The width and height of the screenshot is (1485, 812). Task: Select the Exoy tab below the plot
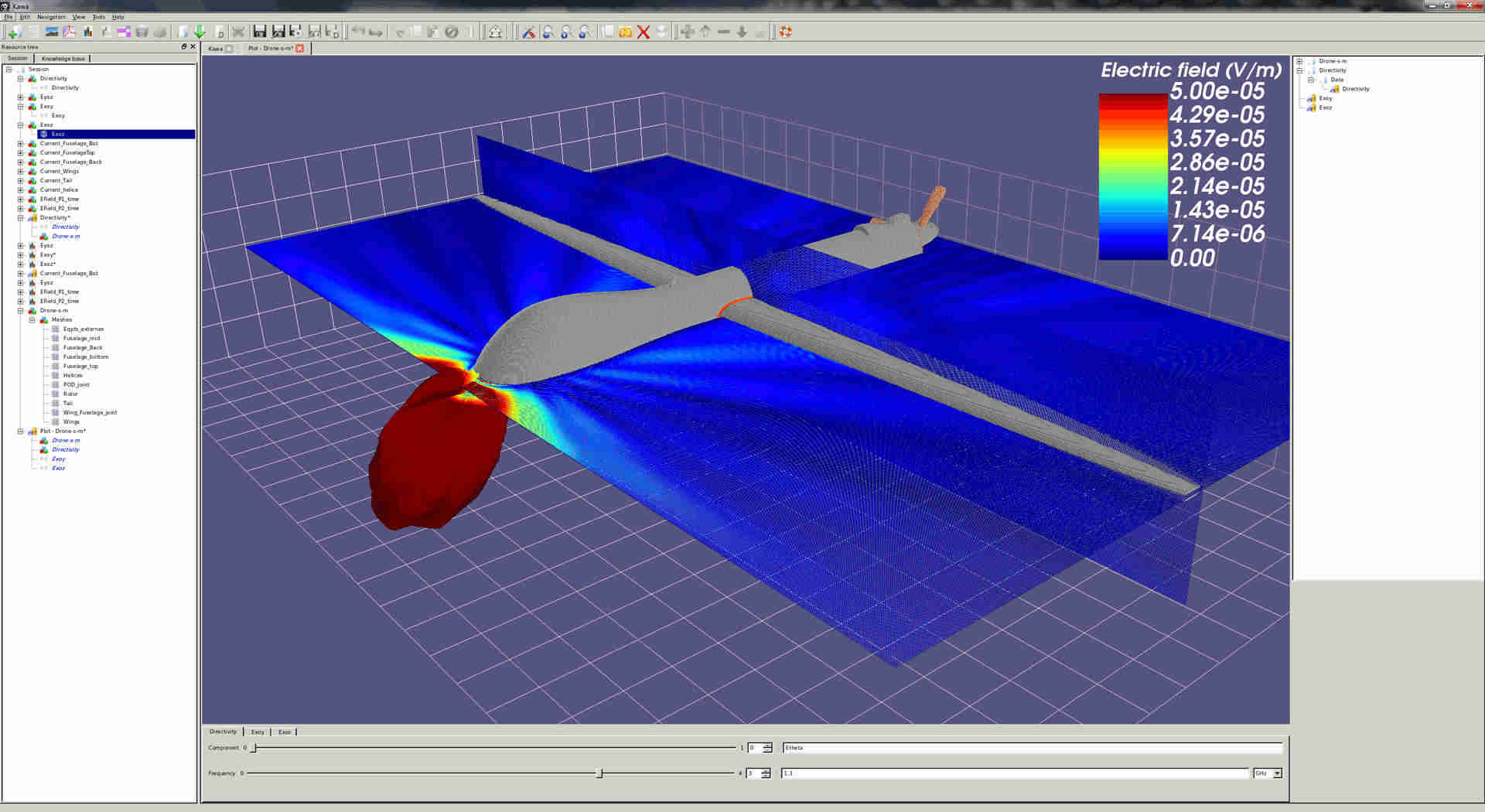pos(258,732)
